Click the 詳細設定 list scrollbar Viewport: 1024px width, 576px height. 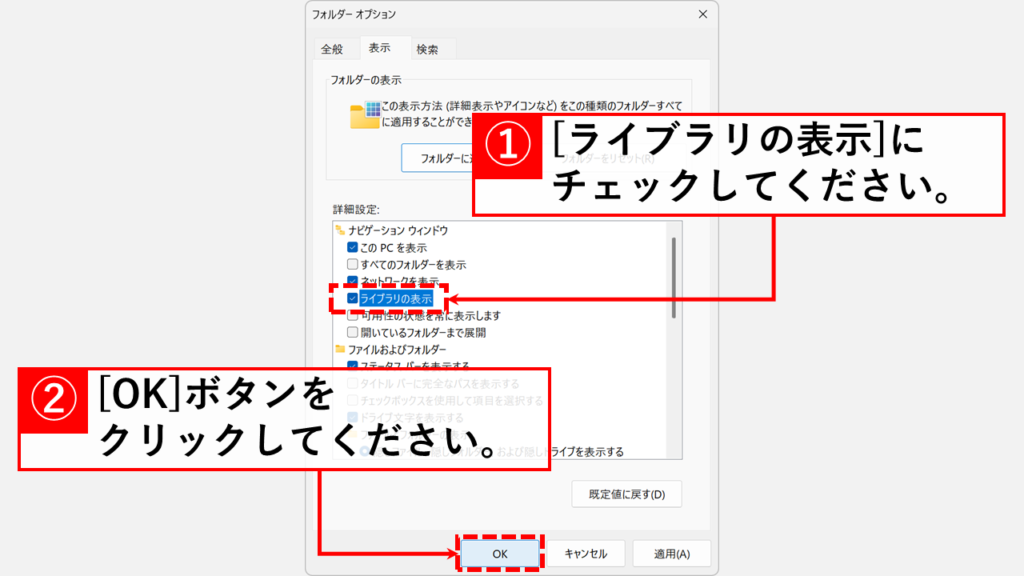point(673,278)
